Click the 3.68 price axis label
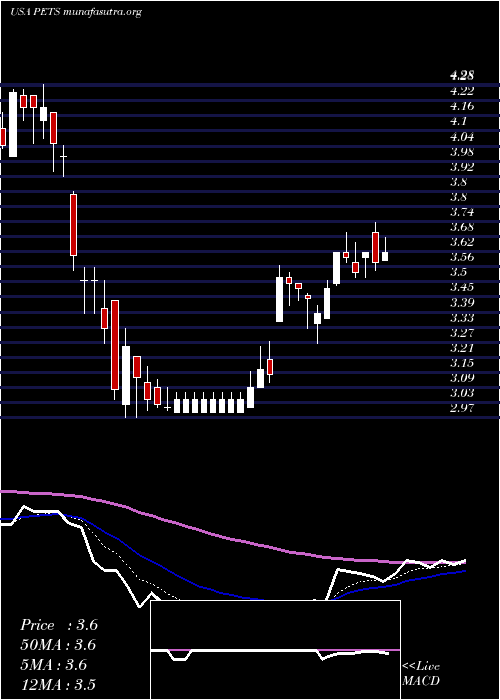The width and height of the screenshot is (500, 700). click(x=461, y=227)
